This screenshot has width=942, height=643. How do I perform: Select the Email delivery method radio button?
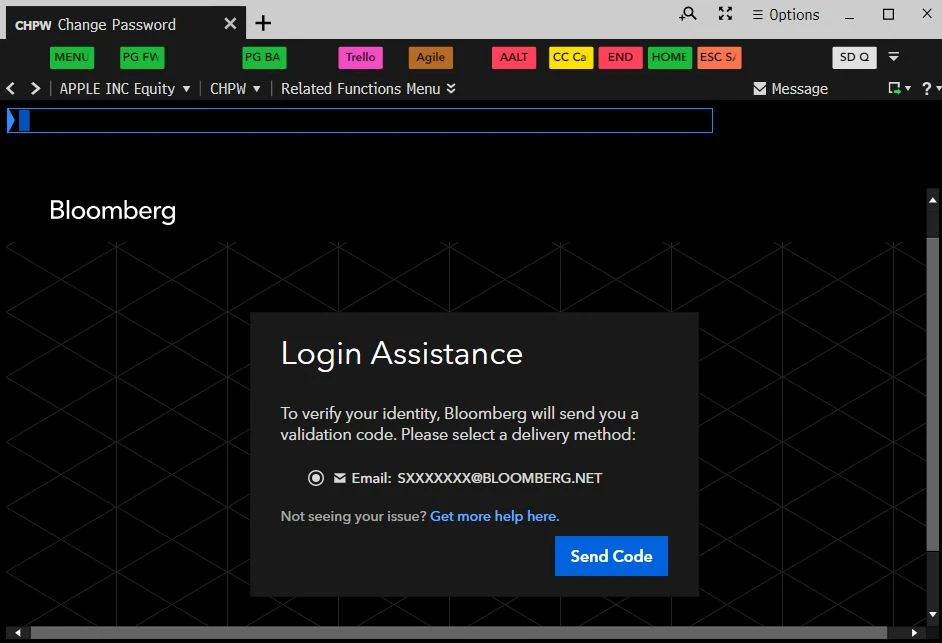(x=316, y=478)
